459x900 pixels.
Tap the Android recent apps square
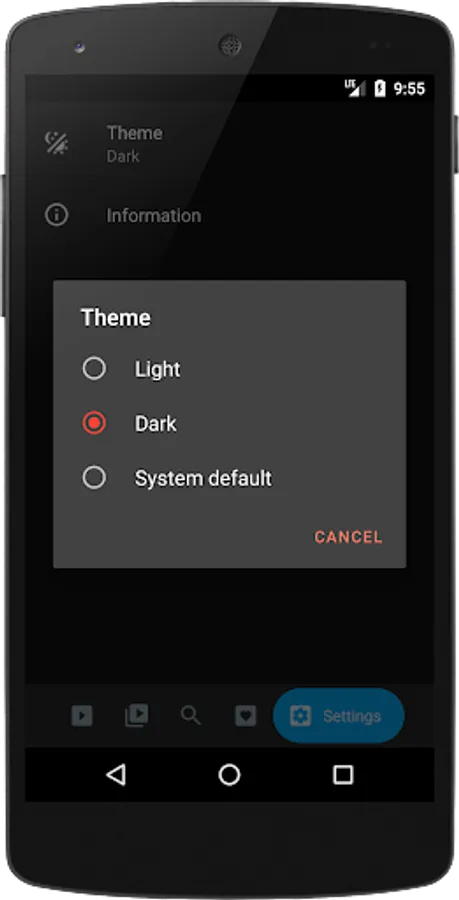pos(343,775)
